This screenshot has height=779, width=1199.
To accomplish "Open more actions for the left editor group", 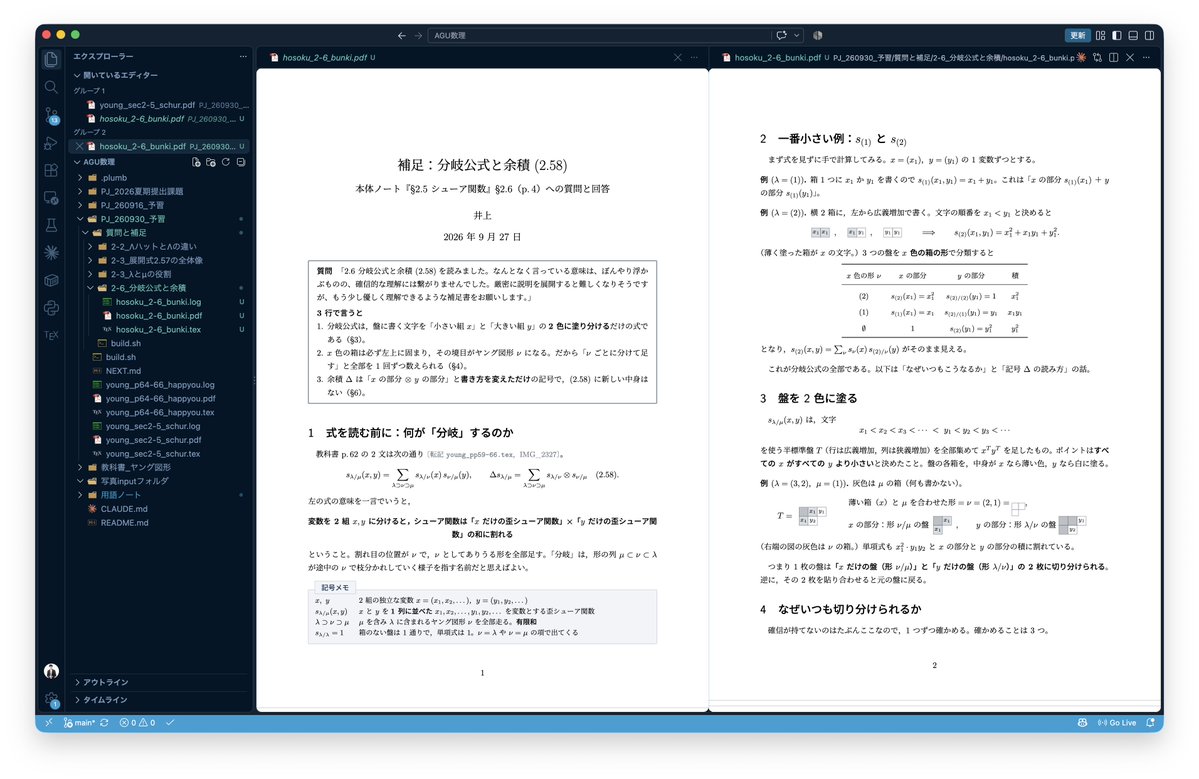I will (694, 57).
